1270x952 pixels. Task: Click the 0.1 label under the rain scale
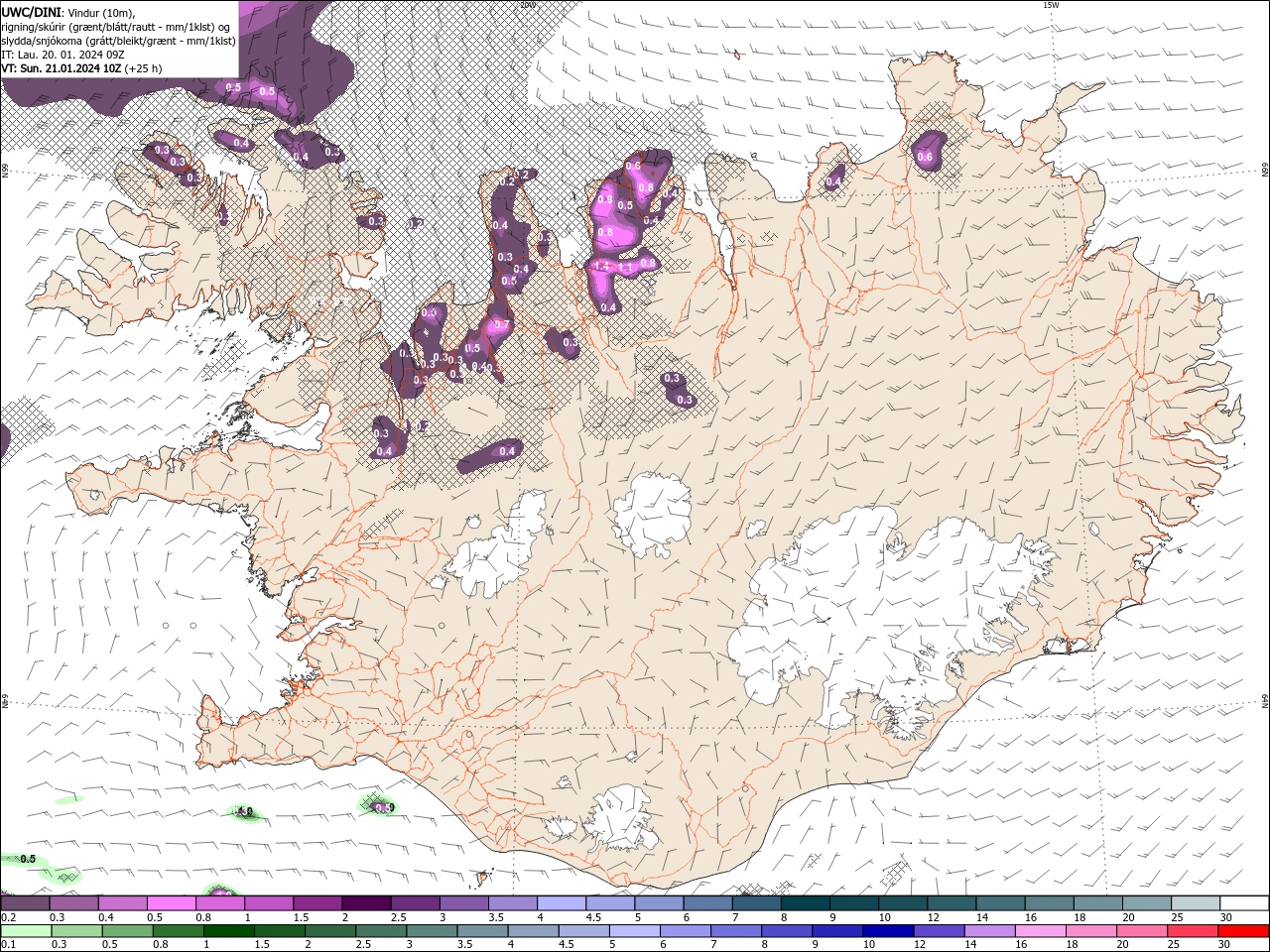point(8,945)
